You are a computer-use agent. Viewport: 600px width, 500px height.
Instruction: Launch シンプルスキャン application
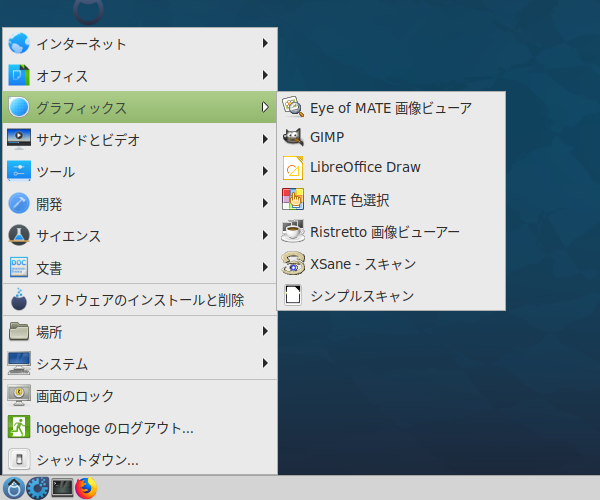391,295
